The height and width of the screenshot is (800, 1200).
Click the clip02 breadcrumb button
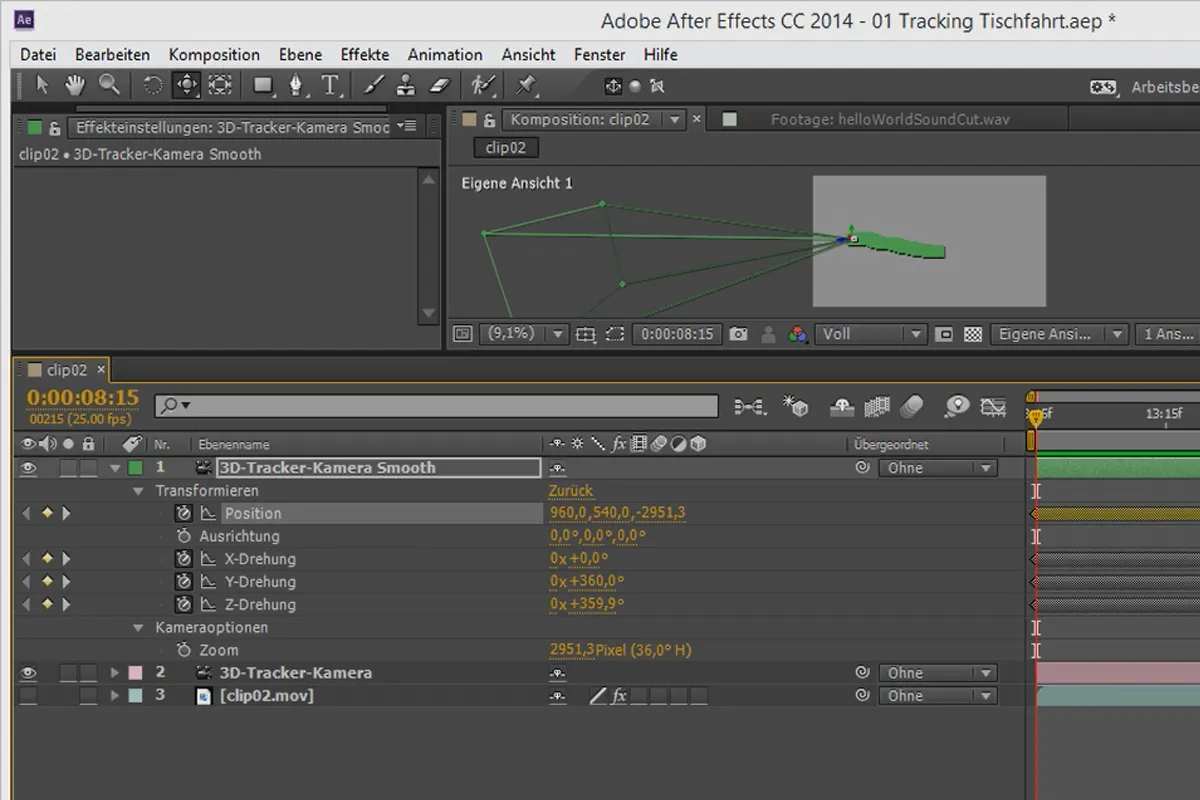[507, 148]
